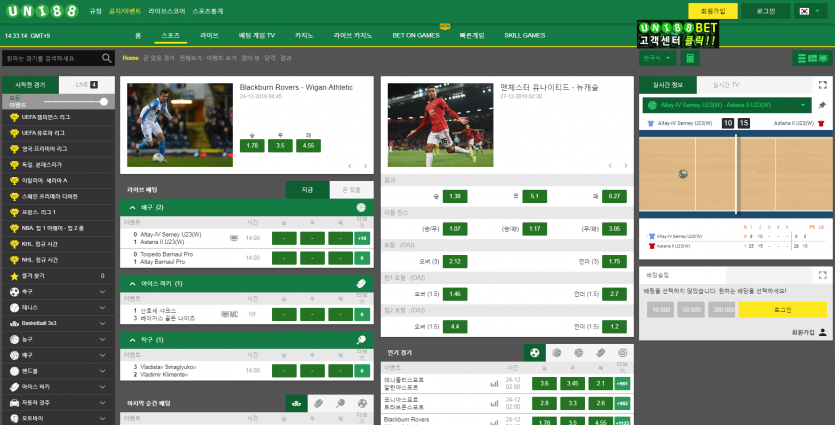Select odds 1.38 under 결과
The width and height of the screenshot is (835, 425).
click(x=455, y=196)
